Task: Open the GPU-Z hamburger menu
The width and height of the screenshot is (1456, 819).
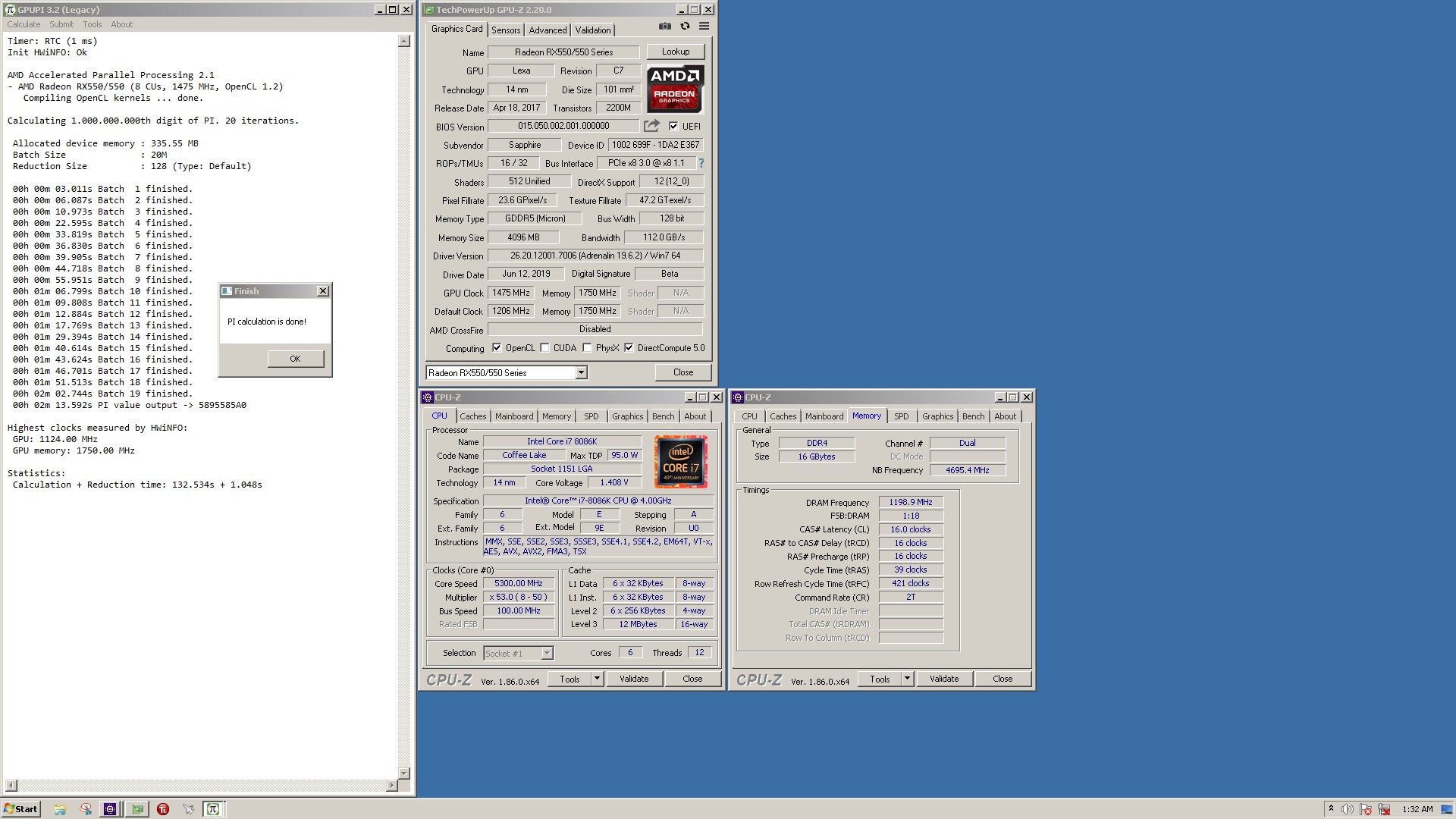Action: (x=704, y=27)
